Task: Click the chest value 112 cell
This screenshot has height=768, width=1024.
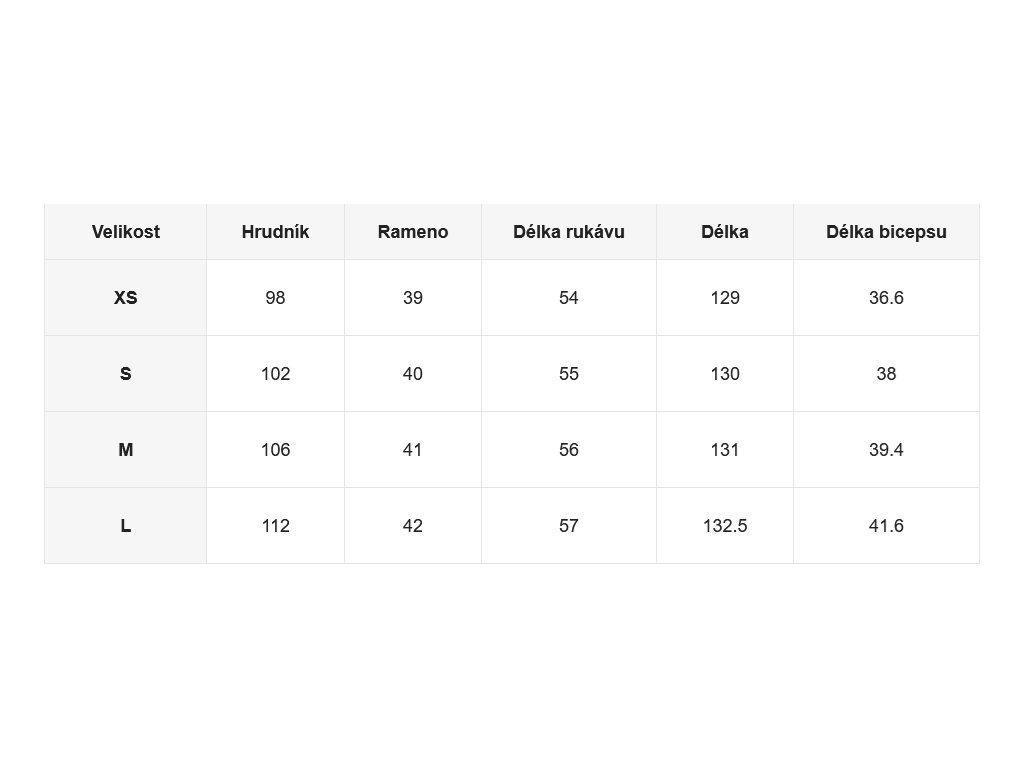Action: coord(276,526)
